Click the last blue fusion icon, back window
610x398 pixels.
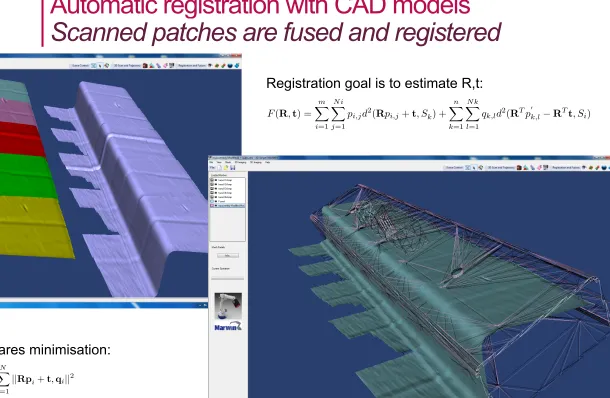click(237, 65)
